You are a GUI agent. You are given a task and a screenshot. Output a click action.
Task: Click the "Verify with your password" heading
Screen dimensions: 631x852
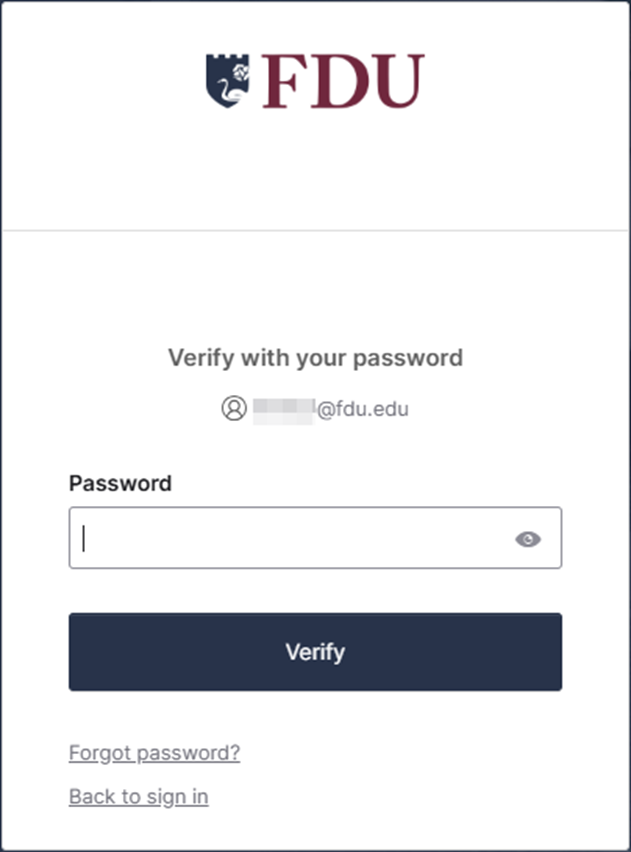[315, 357]
